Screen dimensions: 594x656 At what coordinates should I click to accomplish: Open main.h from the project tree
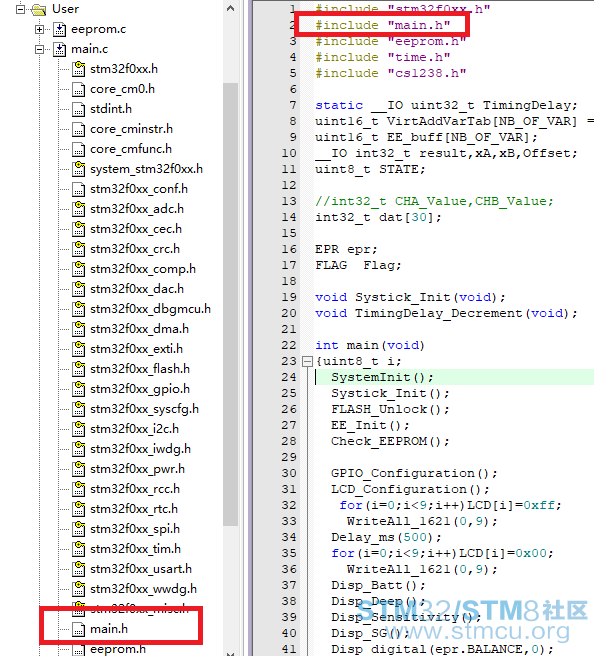tap(109, 629)
